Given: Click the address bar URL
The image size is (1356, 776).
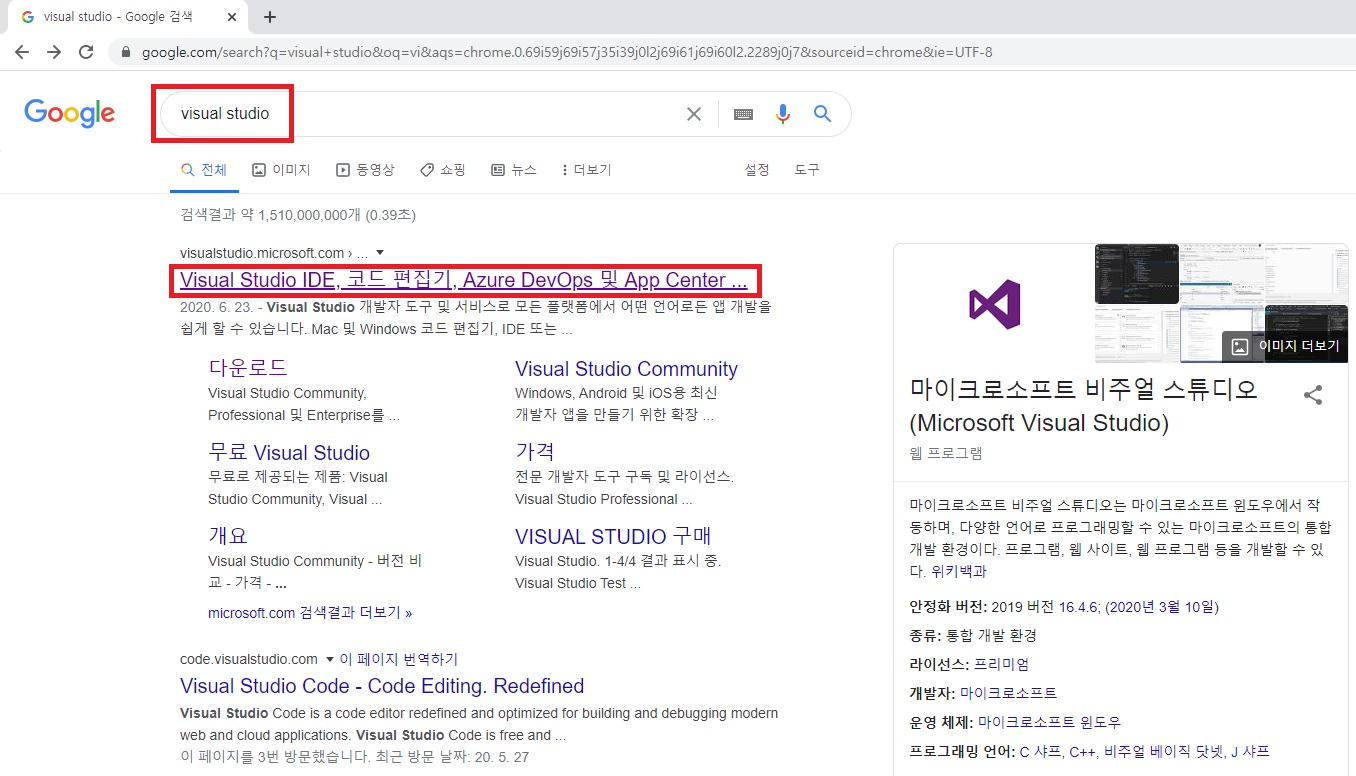Looking at the screenshot, I should pos(567,52).
